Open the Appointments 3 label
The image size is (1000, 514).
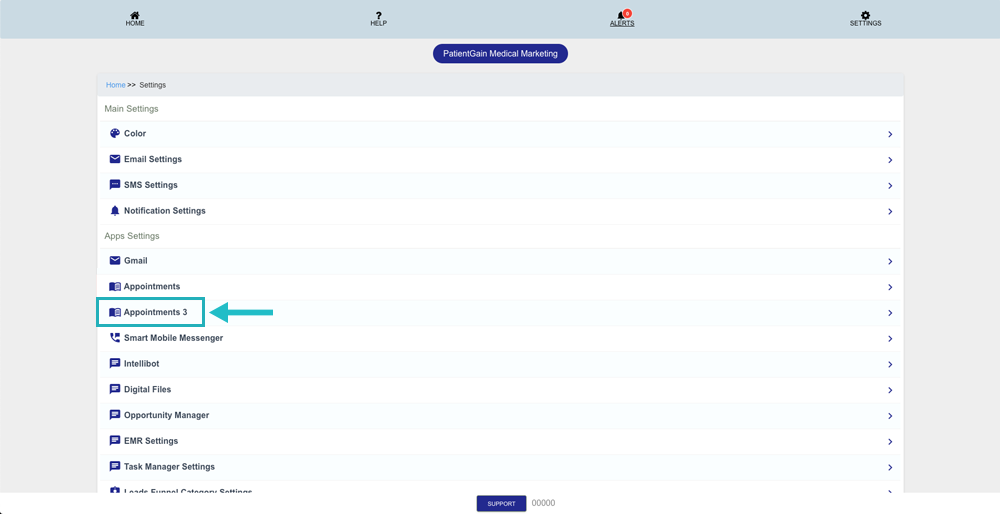click(x=156, y=312)
